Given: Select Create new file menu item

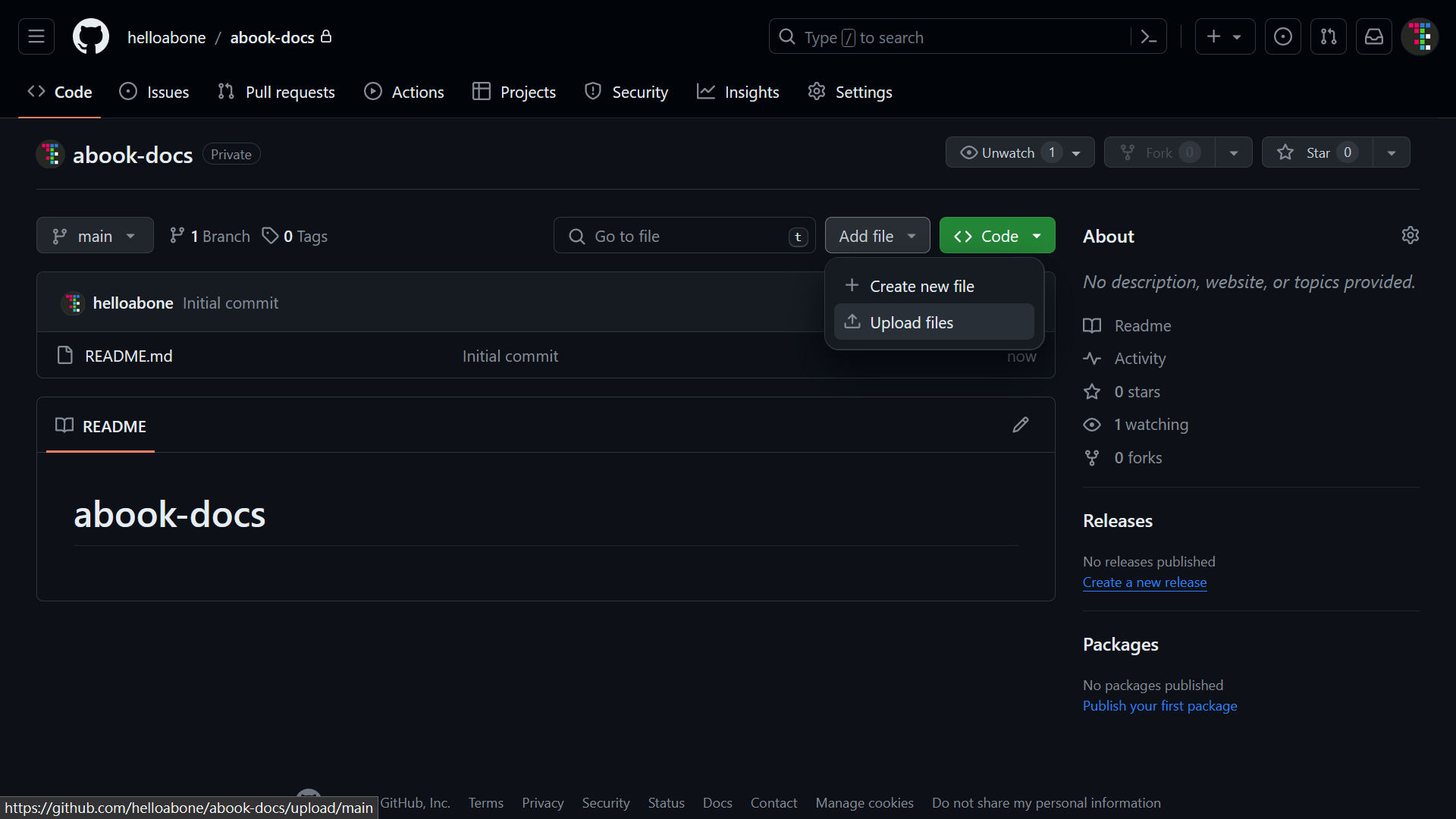Looking at the screenshot, I should point(934,286).
